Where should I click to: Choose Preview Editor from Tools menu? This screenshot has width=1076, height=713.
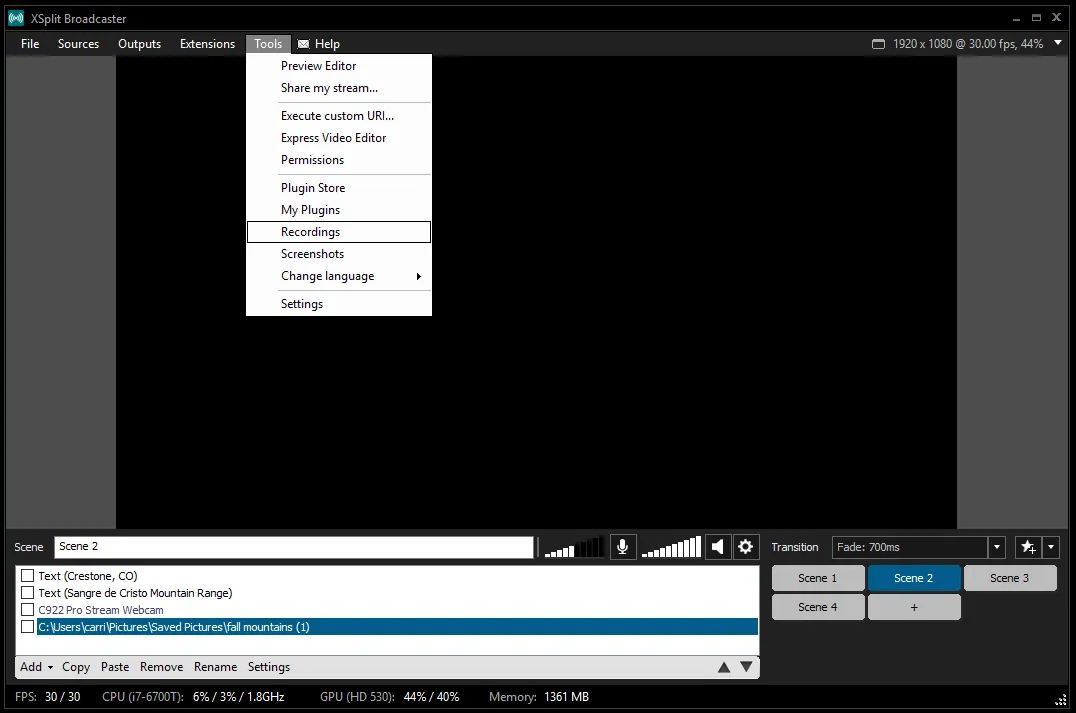[x=339, y=66]
